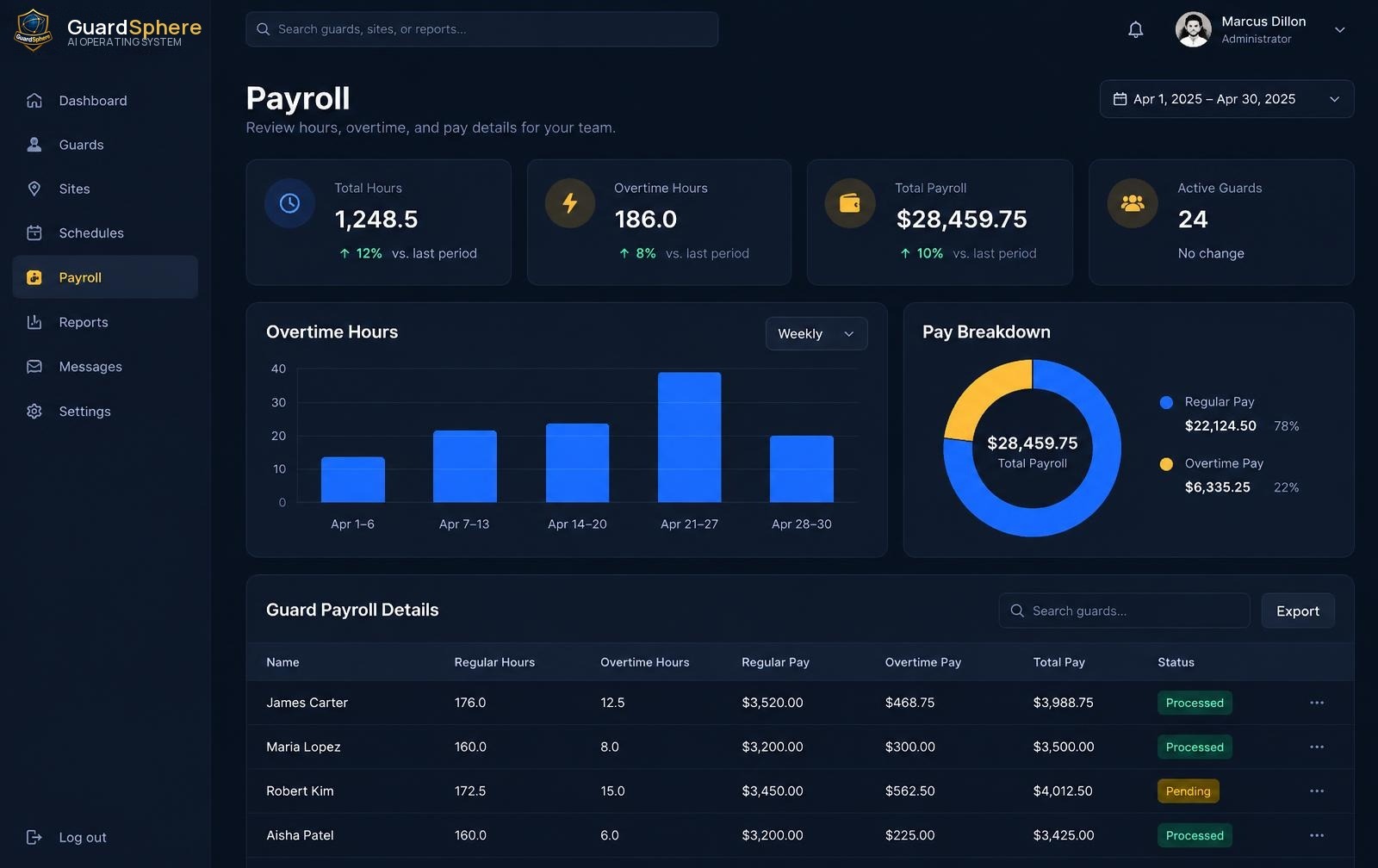The width and height of the screenshot is (1378, 868).
Task: Click the 8% increase arrow under Overtime Hours
Action: pos(624,253)
